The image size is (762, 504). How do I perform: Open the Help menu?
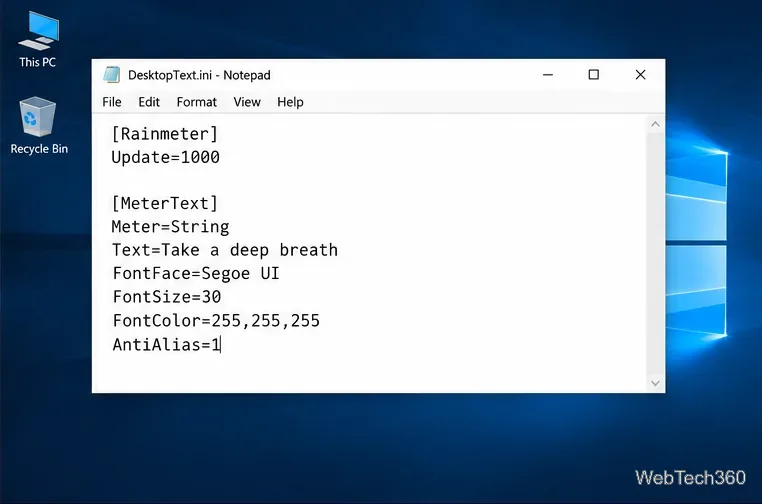coord(290,102)
